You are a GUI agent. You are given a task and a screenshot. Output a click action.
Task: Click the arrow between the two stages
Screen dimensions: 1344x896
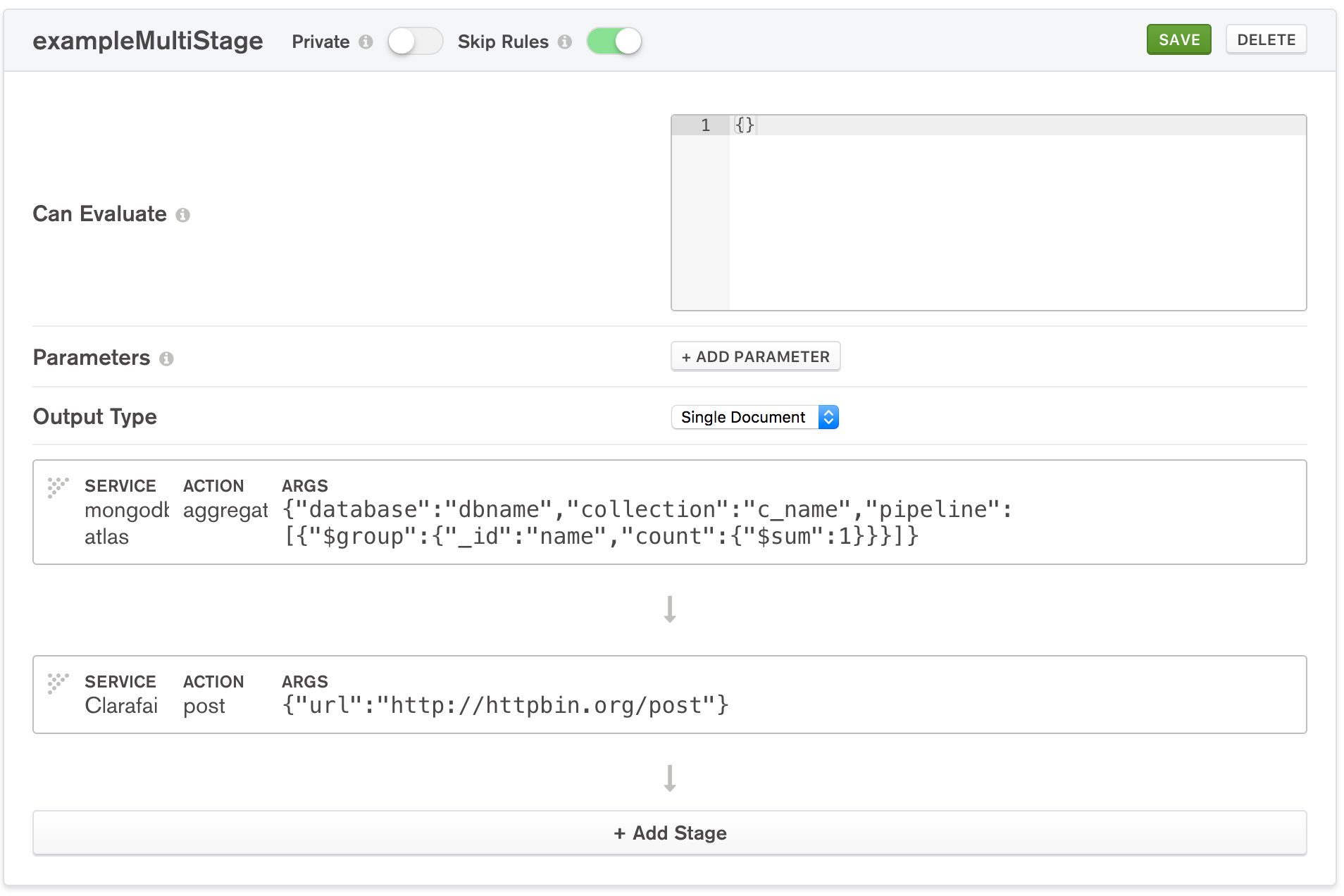coord(669,609)
